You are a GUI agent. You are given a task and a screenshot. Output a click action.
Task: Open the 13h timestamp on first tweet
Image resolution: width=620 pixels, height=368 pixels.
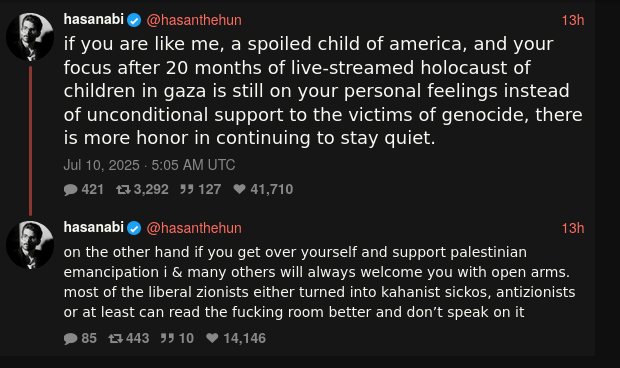[x=573, y=20]
